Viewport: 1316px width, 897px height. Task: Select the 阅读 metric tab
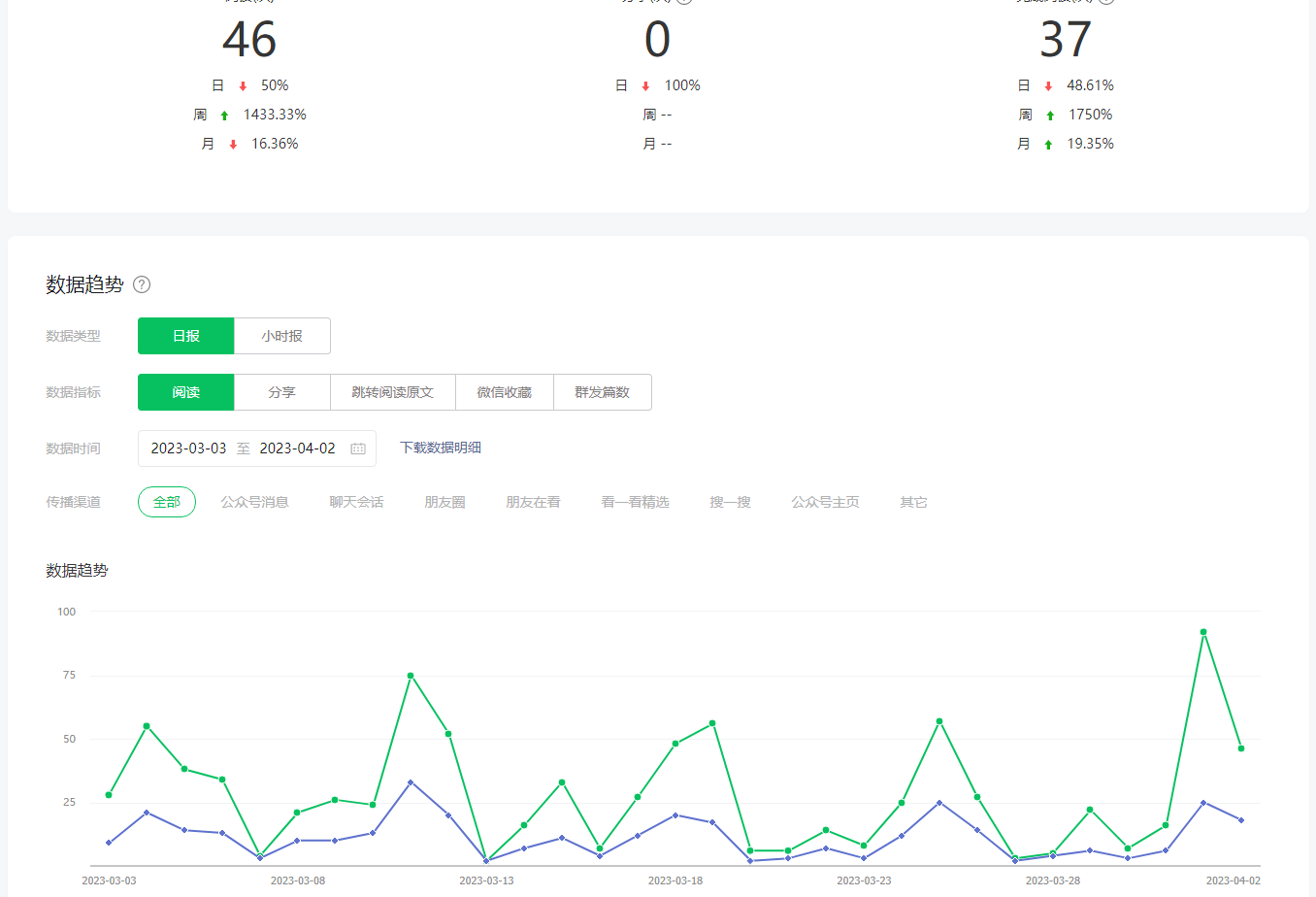[185, 392]
